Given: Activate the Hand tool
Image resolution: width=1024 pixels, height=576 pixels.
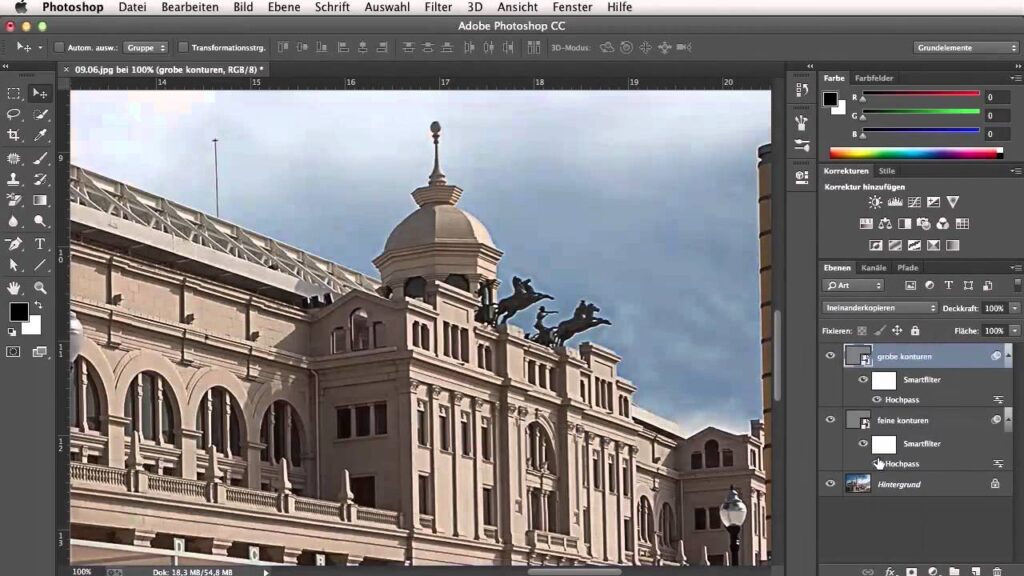Looking at the screenshot, I should pos(14,287).
